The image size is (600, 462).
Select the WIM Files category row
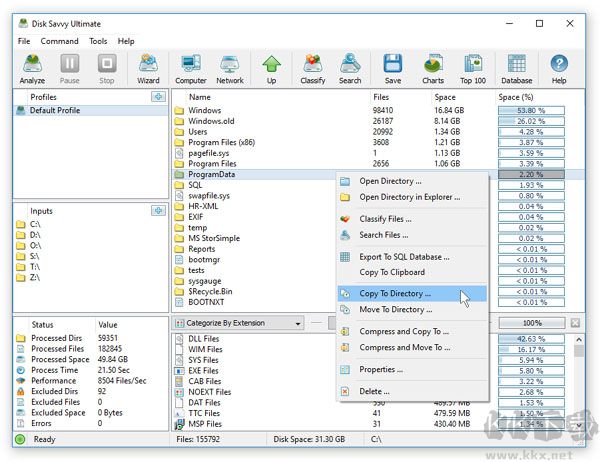coord(254,349)
